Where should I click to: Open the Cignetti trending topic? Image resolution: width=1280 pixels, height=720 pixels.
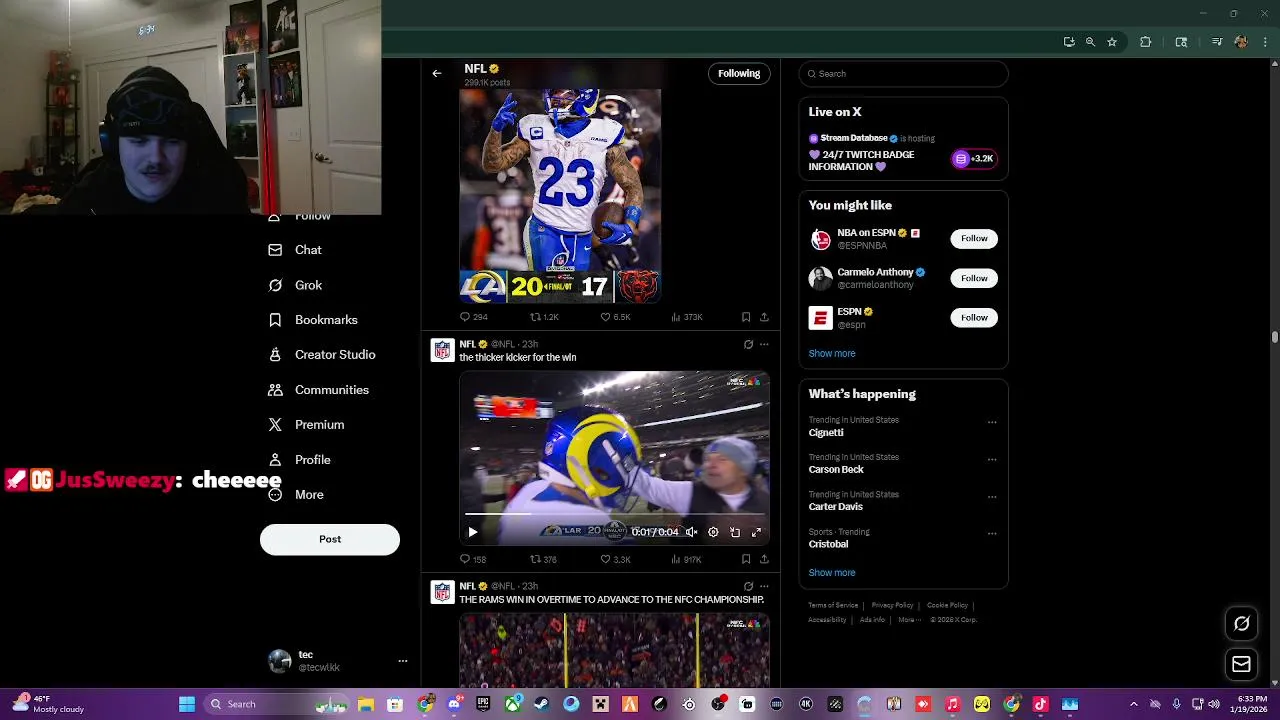(x=826, y=432)
